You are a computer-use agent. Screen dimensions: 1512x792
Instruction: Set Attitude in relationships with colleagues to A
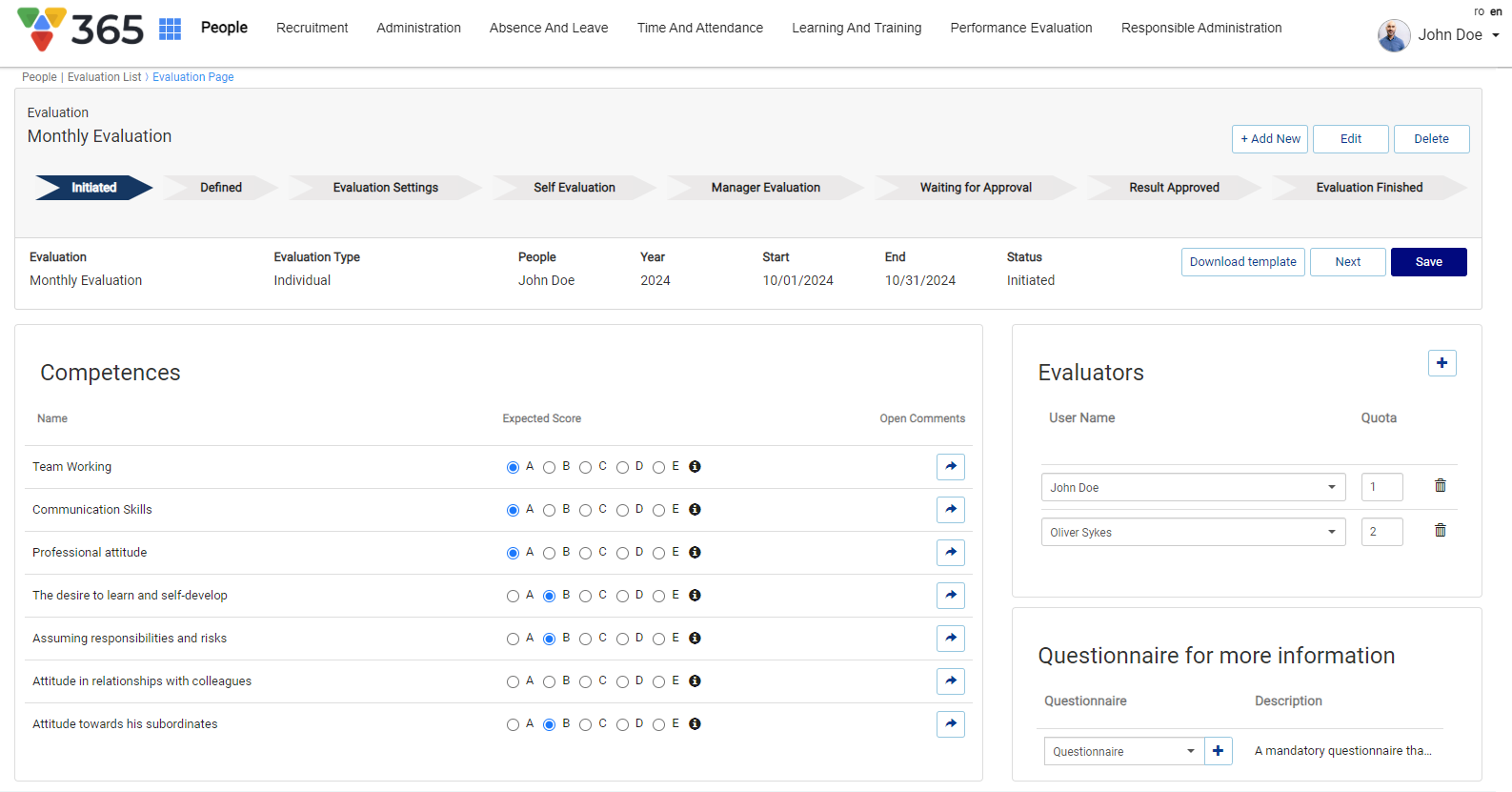pyautogui.click(x=513, y=681)
